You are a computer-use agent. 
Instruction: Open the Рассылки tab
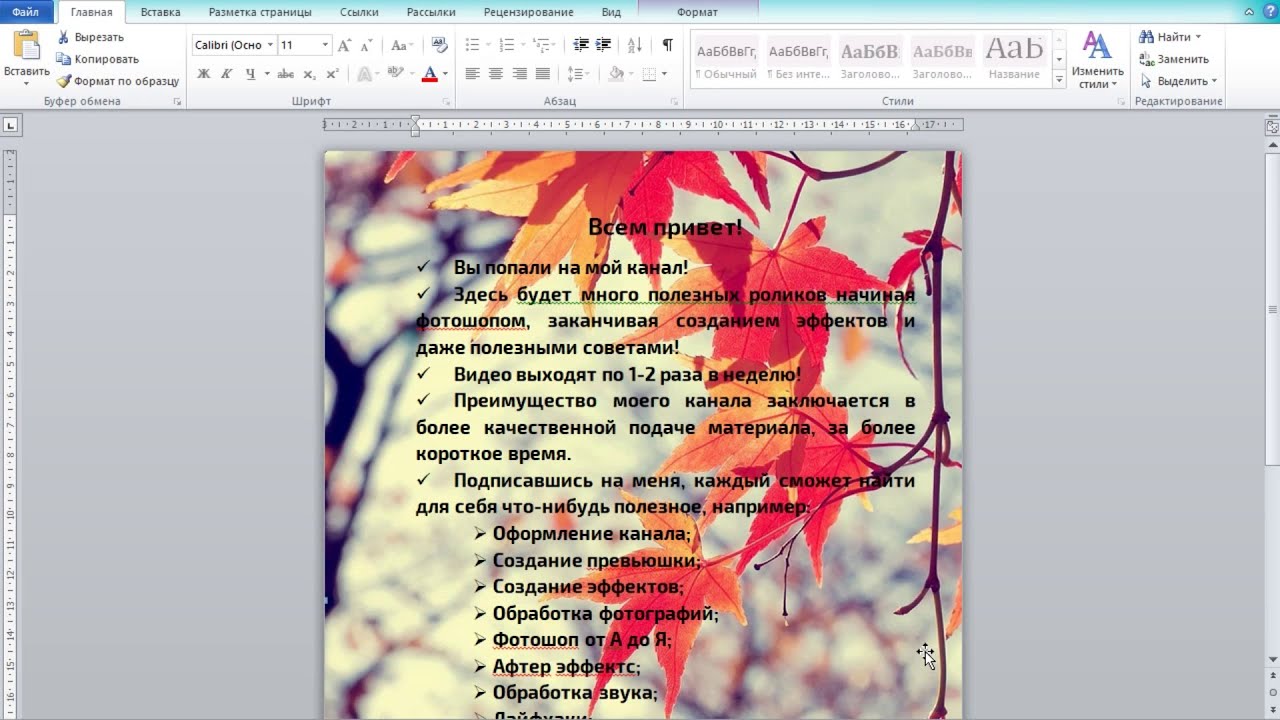click(x=431, y=12)
